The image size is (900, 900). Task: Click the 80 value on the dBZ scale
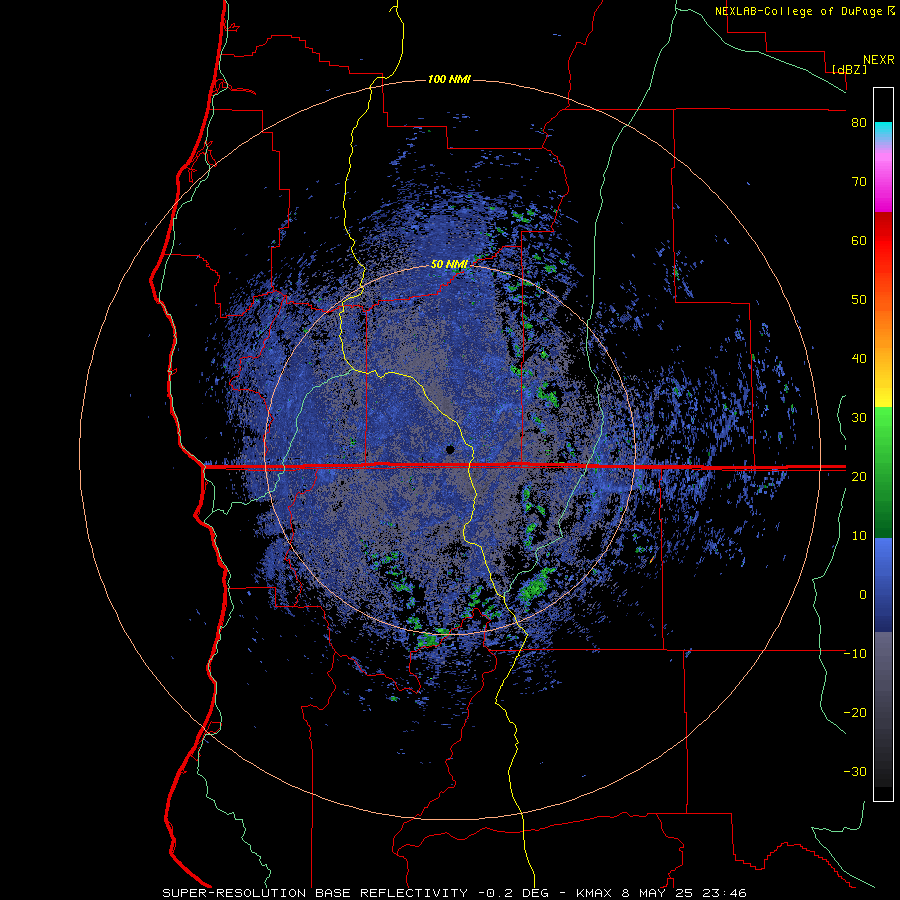pyautogui.click(x=859, y=123)
